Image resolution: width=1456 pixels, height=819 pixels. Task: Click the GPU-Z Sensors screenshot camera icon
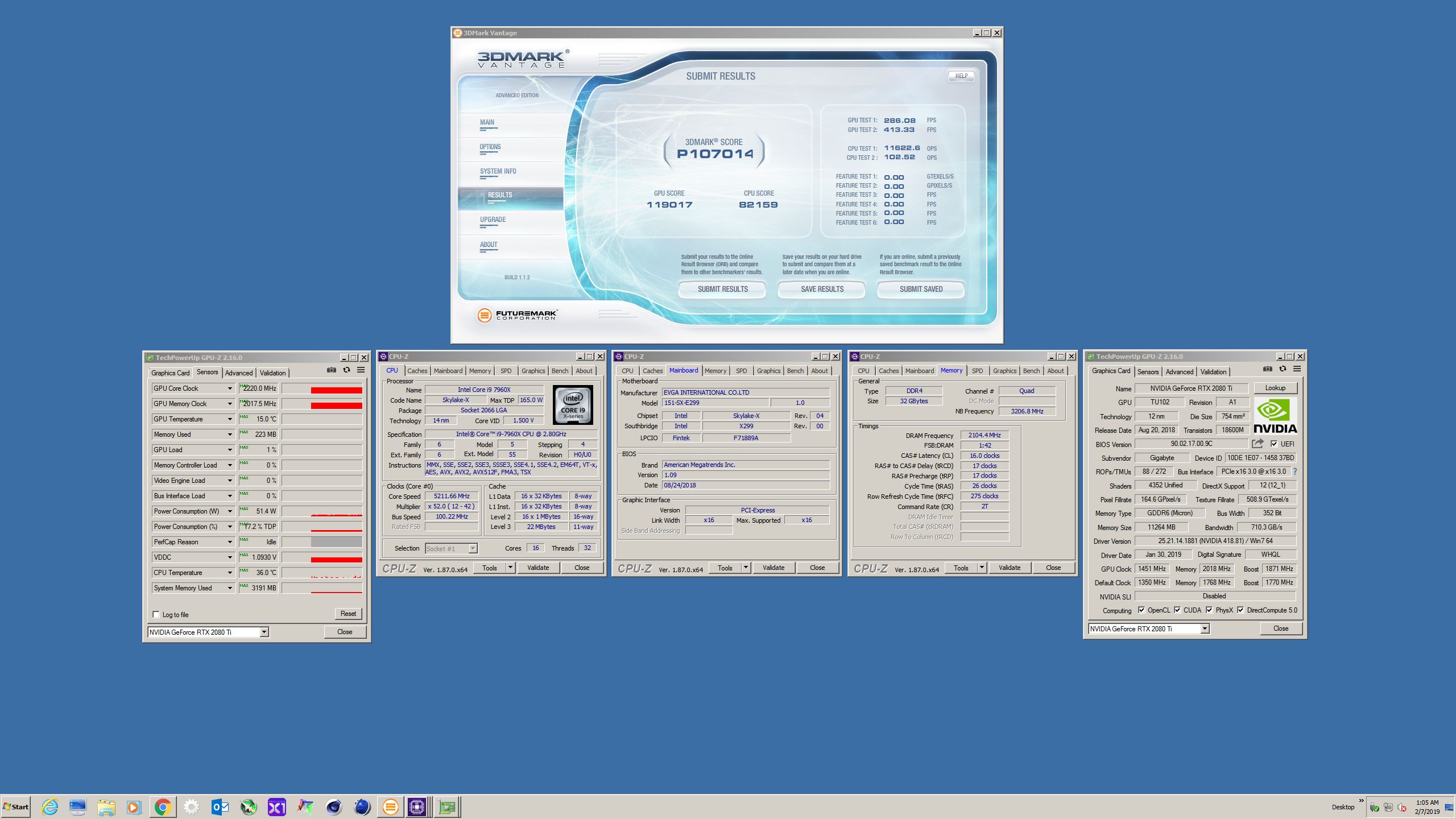(x=332, y=370)
